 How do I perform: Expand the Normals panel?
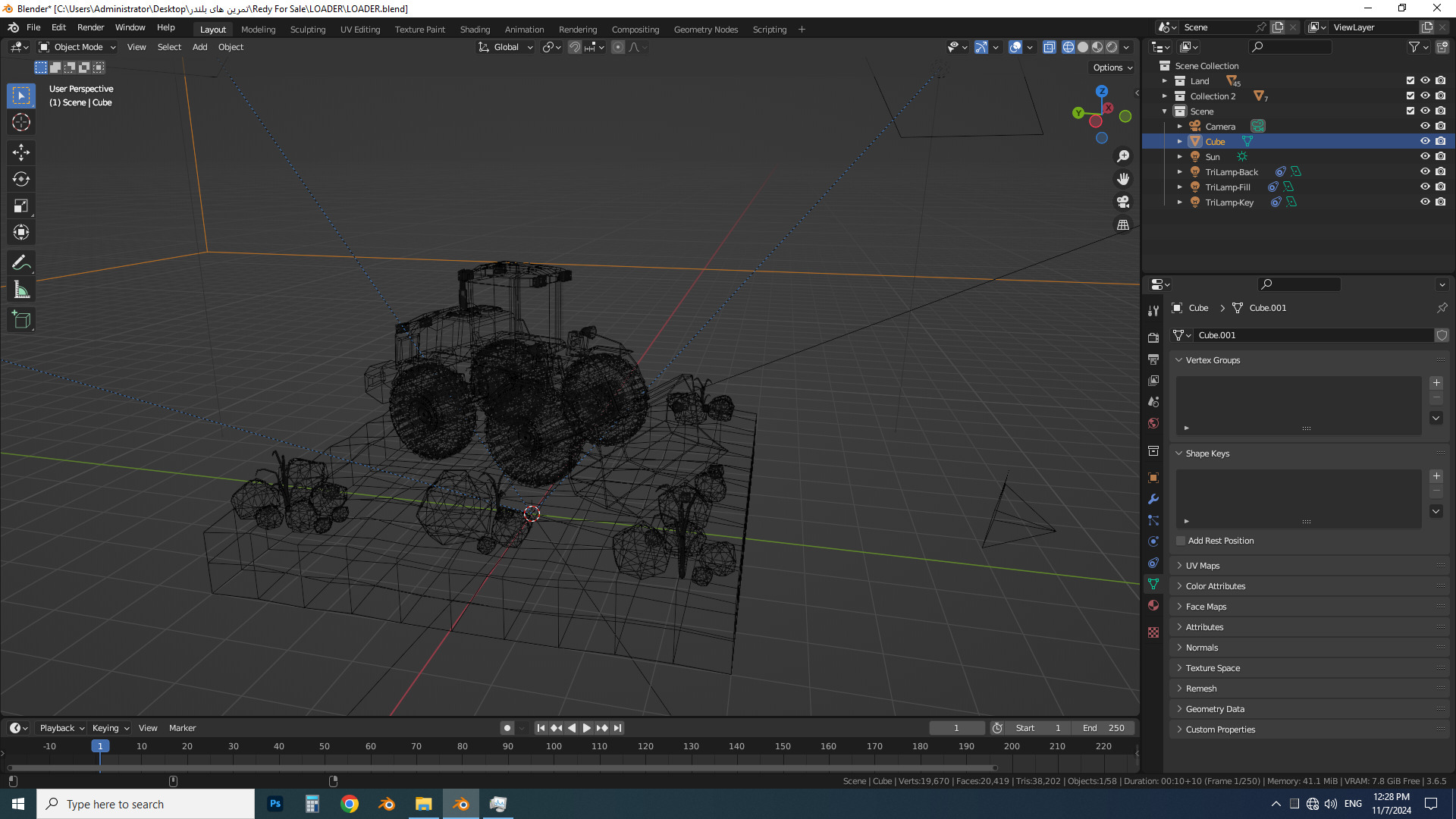coord(1309,648)
